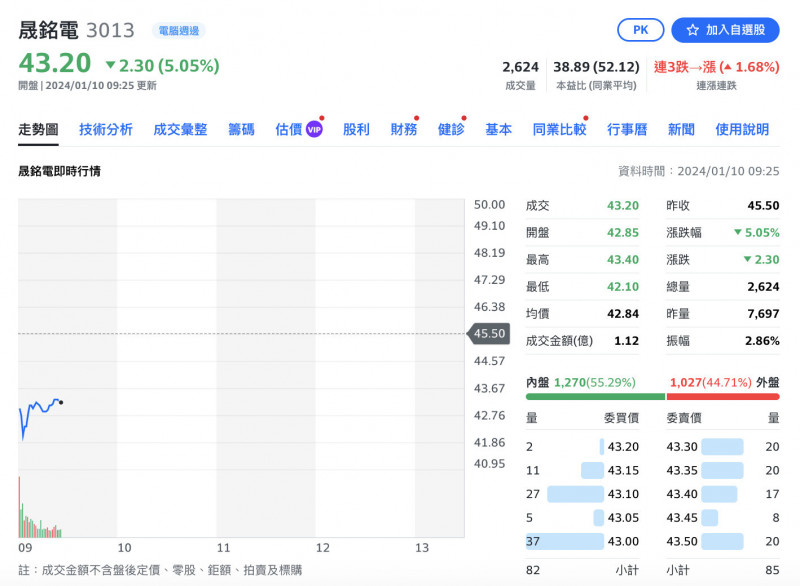
Task: Go to the 籌碼 tab
Action: [241, 130]
